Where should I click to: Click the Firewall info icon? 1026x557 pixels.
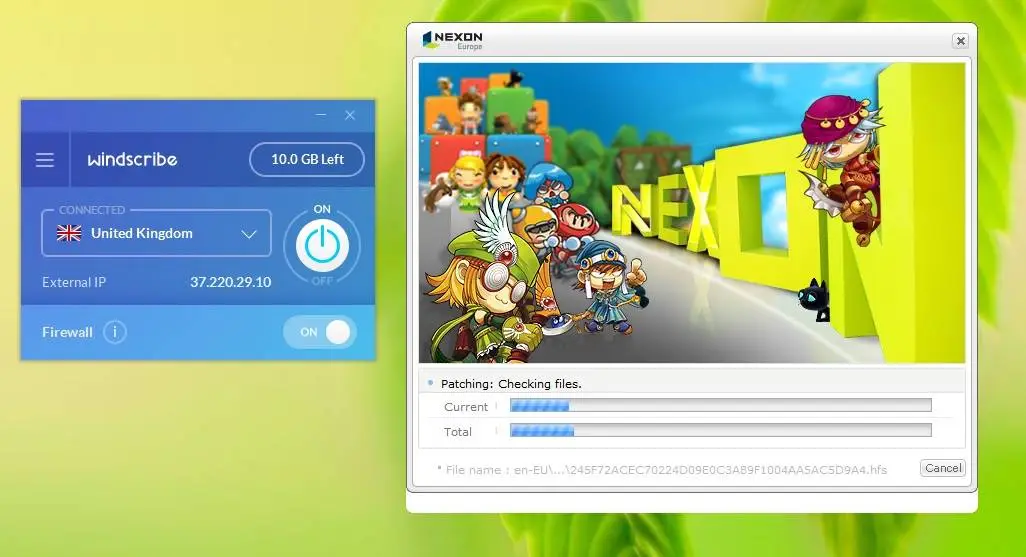[115, 332]
